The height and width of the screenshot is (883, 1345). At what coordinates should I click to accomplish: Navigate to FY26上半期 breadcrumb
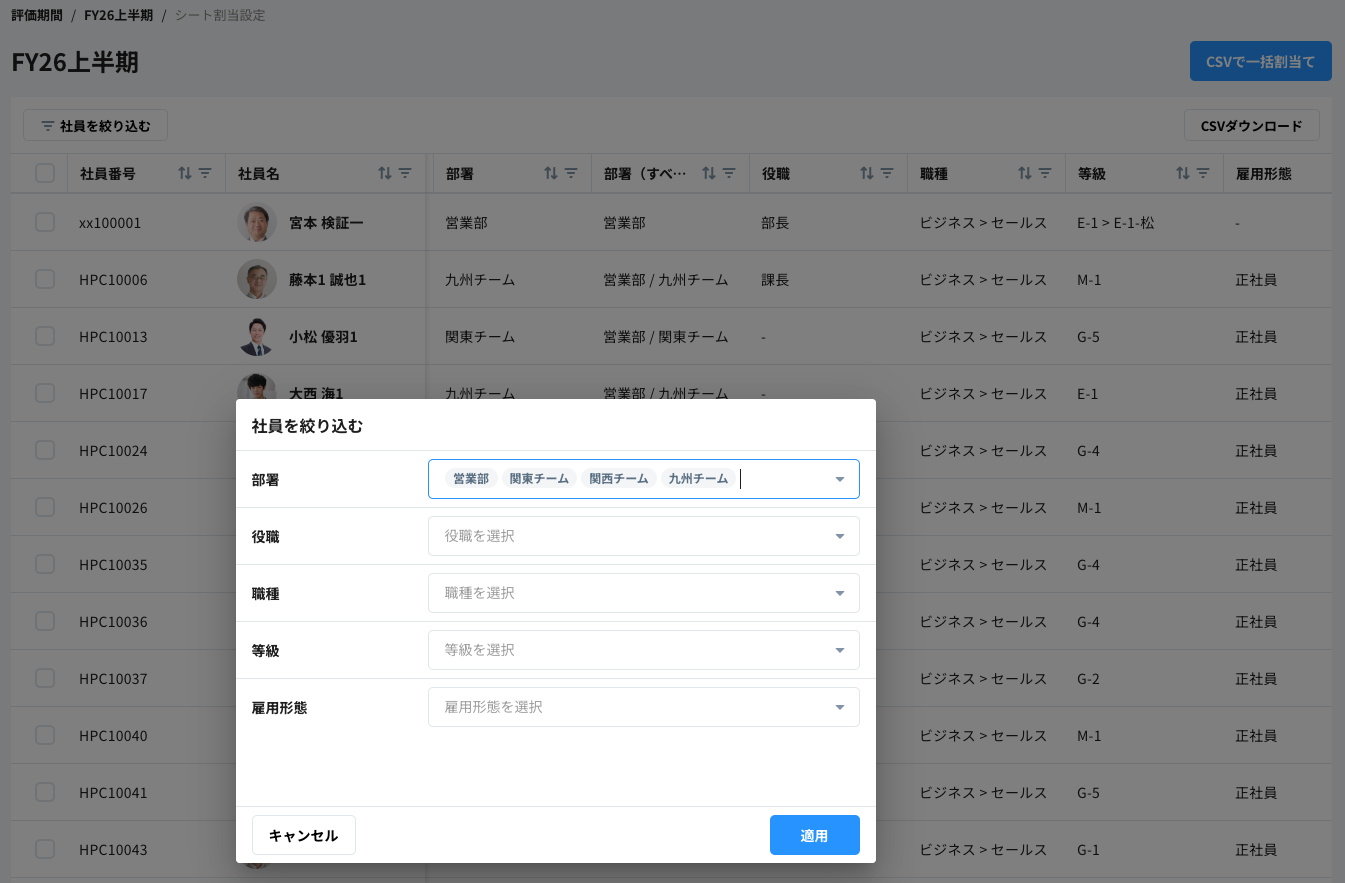click(118, 16)
